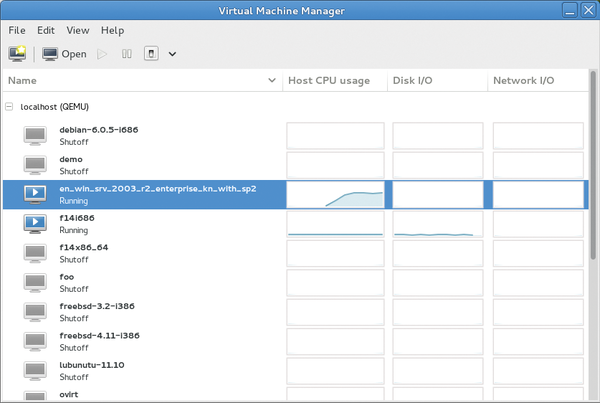Open the Help menu

point(113,31)
